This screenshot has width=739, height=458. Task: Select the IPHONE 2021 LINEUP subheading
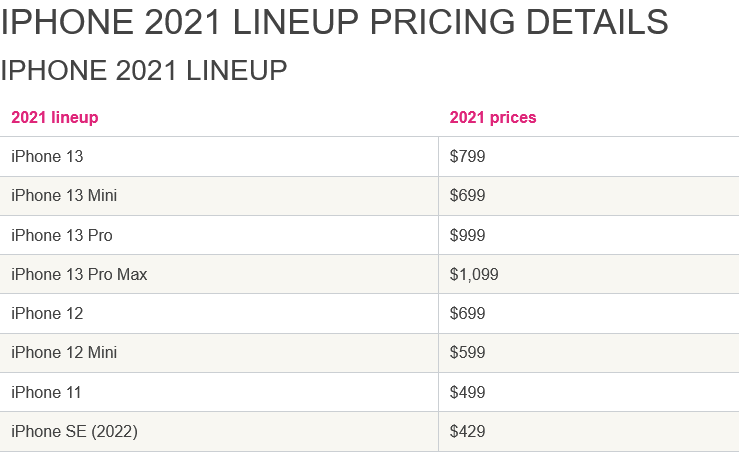(x=144, y=71)
